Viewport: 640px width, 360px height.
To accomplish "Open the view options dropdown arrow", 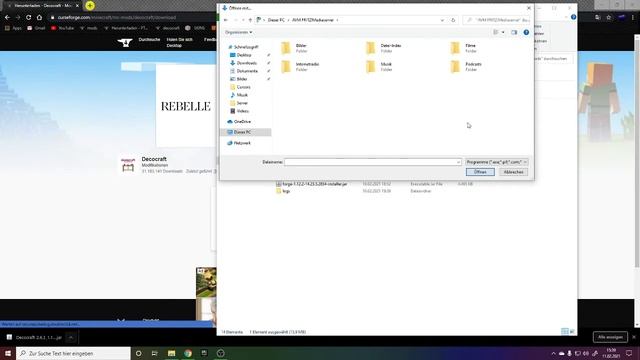I will (503, 32).
